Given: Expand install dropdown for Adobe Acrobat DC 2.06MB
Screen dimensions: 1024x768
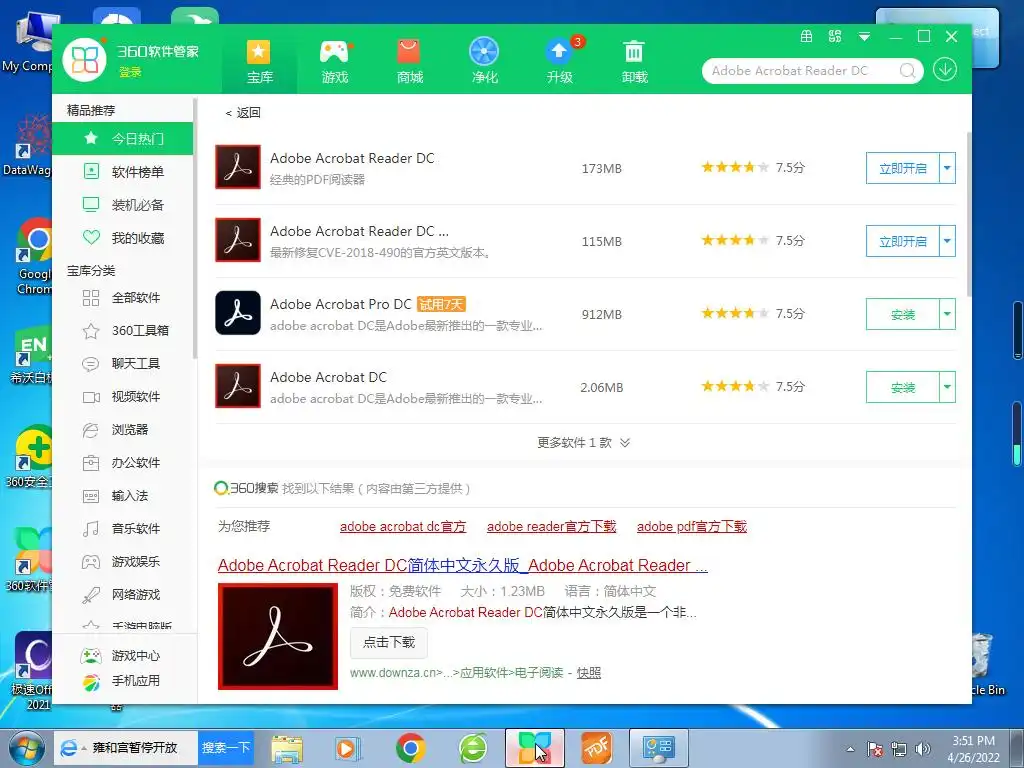Looking at the screenshot, I should click(947, 388).
